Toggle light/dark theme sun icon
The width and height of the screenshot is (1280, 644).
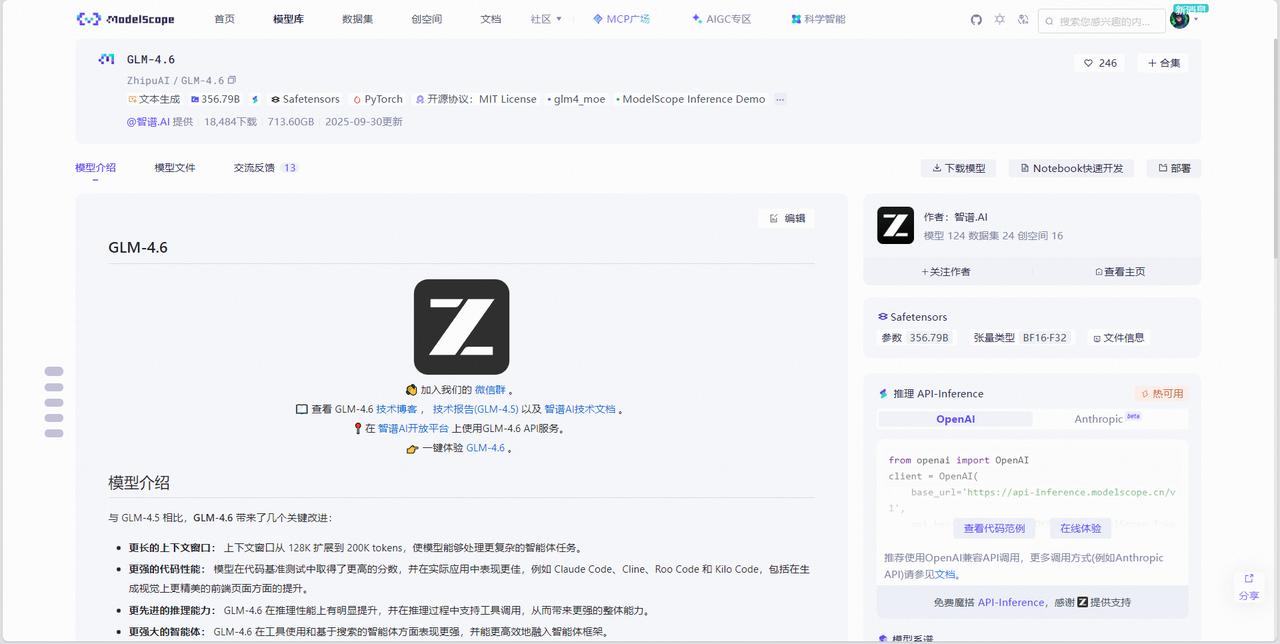1000,19
